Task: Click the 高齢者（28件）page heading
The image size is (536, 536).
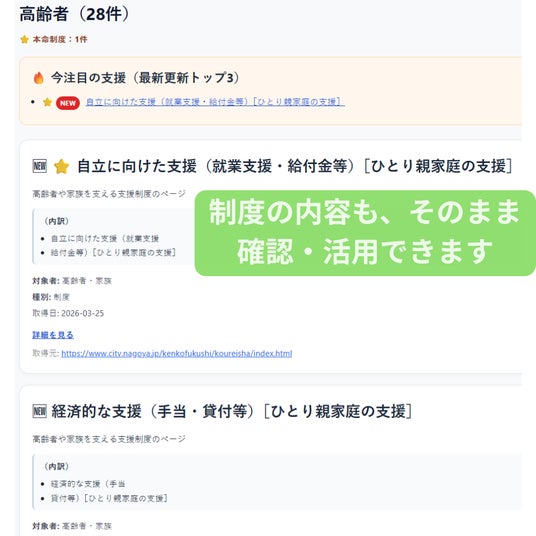Action: pos(74,14)
